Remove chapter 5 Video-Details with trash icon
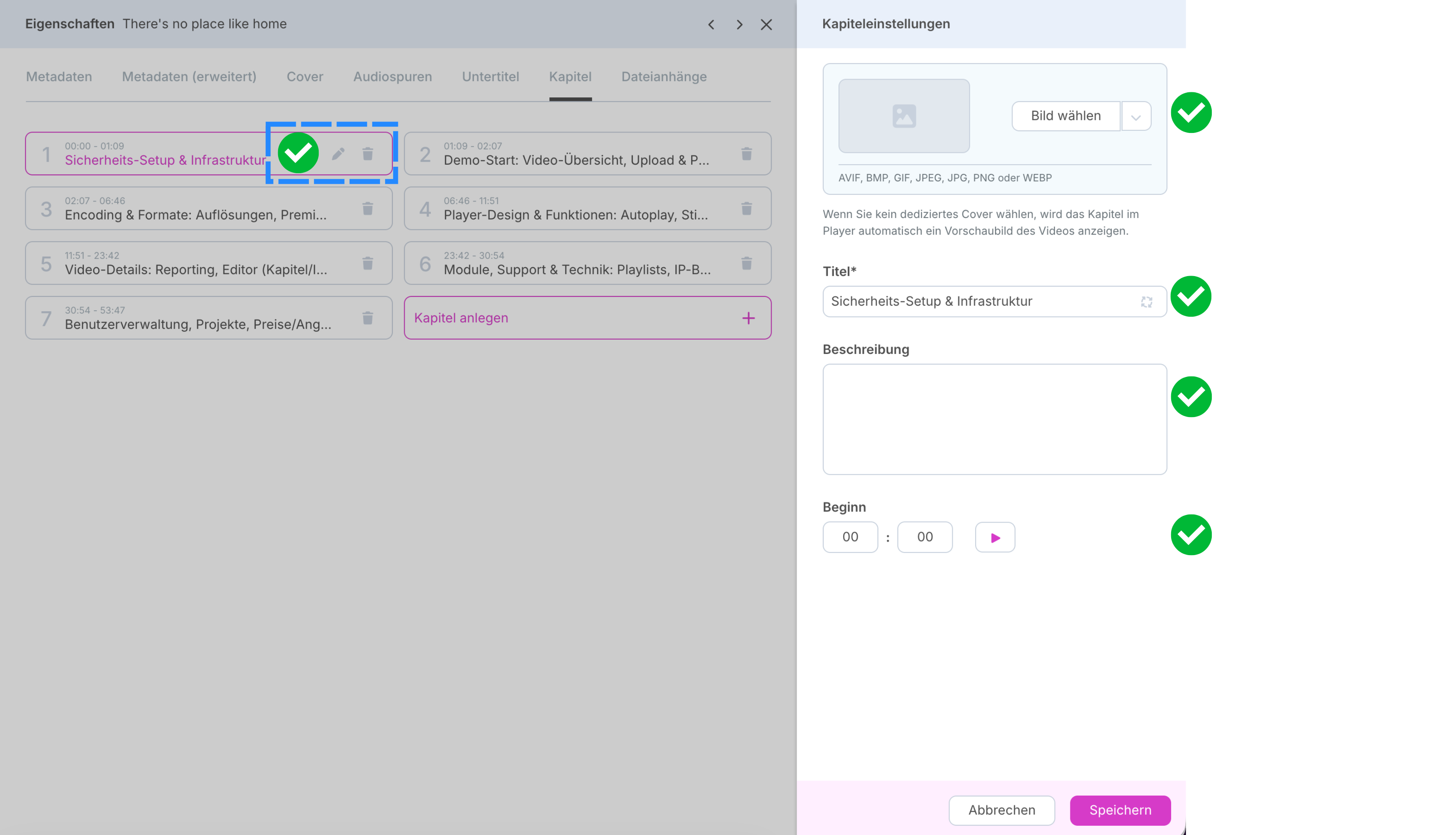 point(367,263)
